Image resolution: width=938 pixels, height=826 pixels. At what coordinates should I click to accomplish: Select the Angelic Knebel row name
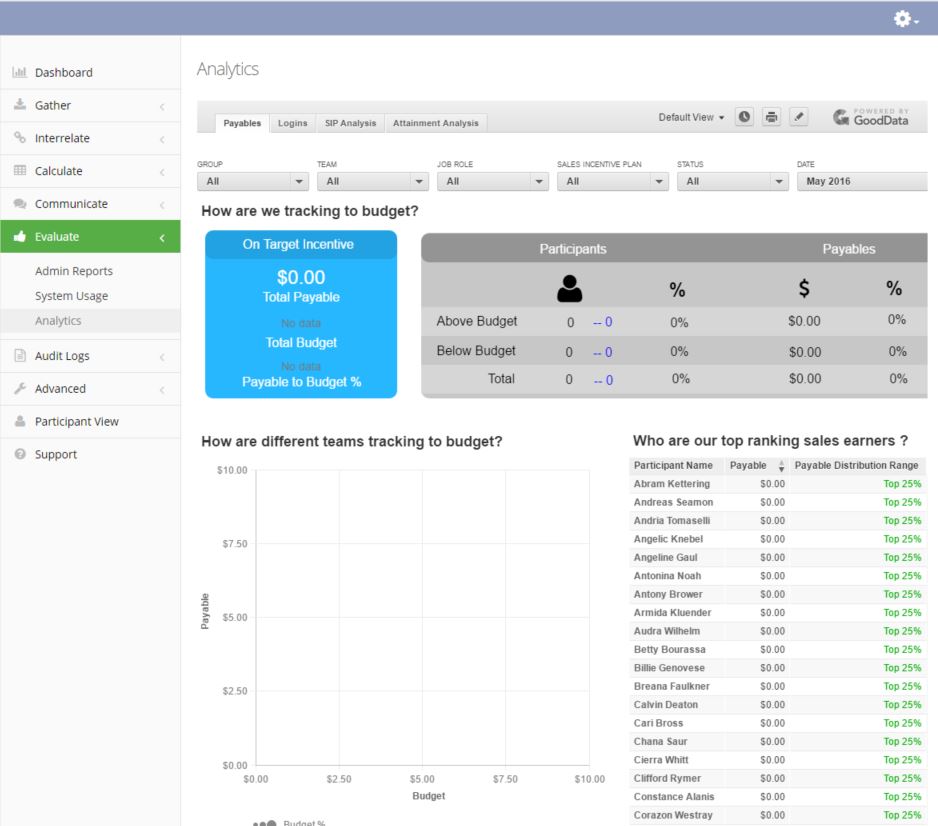[x=668, y=539]
